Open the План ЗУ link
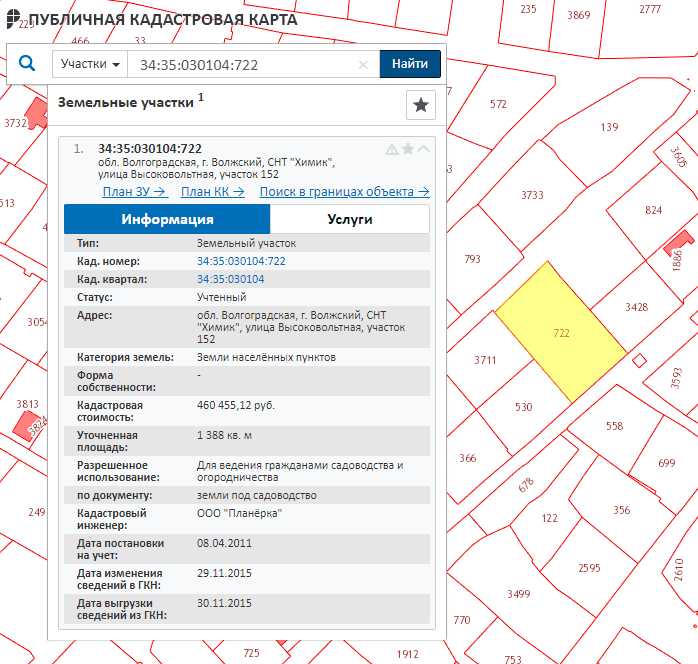 (x=134, y=192)
